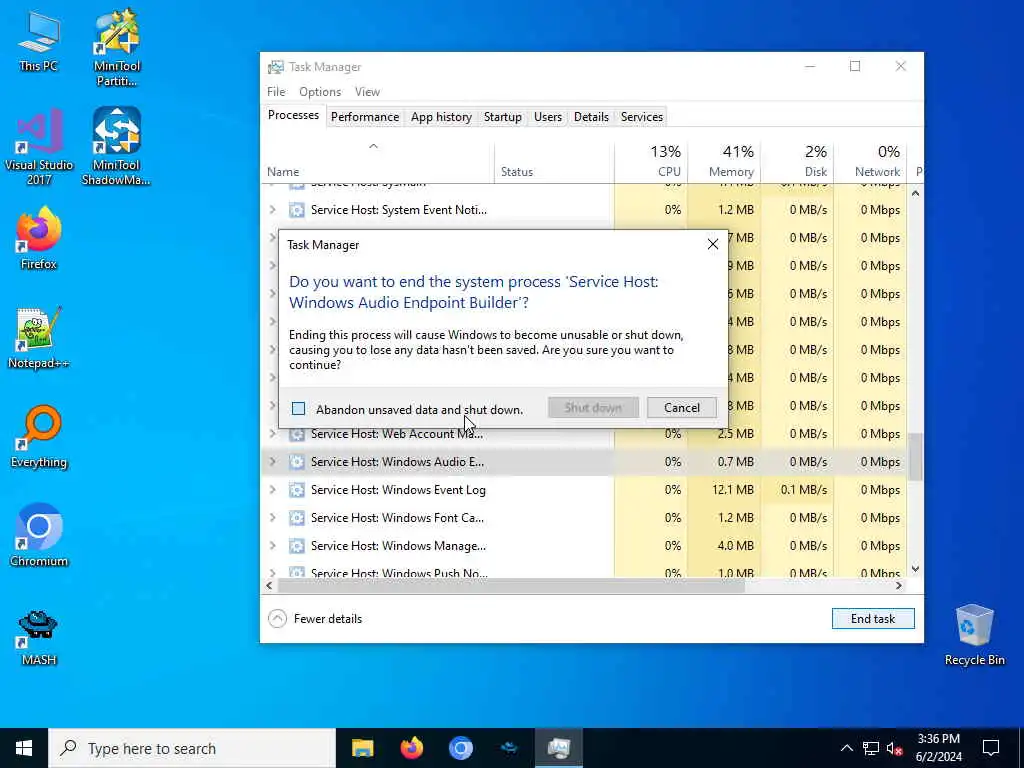Sort processes by Network column
The height and width of the screenshot is (768, 1024).
click(x=871, y=161)
